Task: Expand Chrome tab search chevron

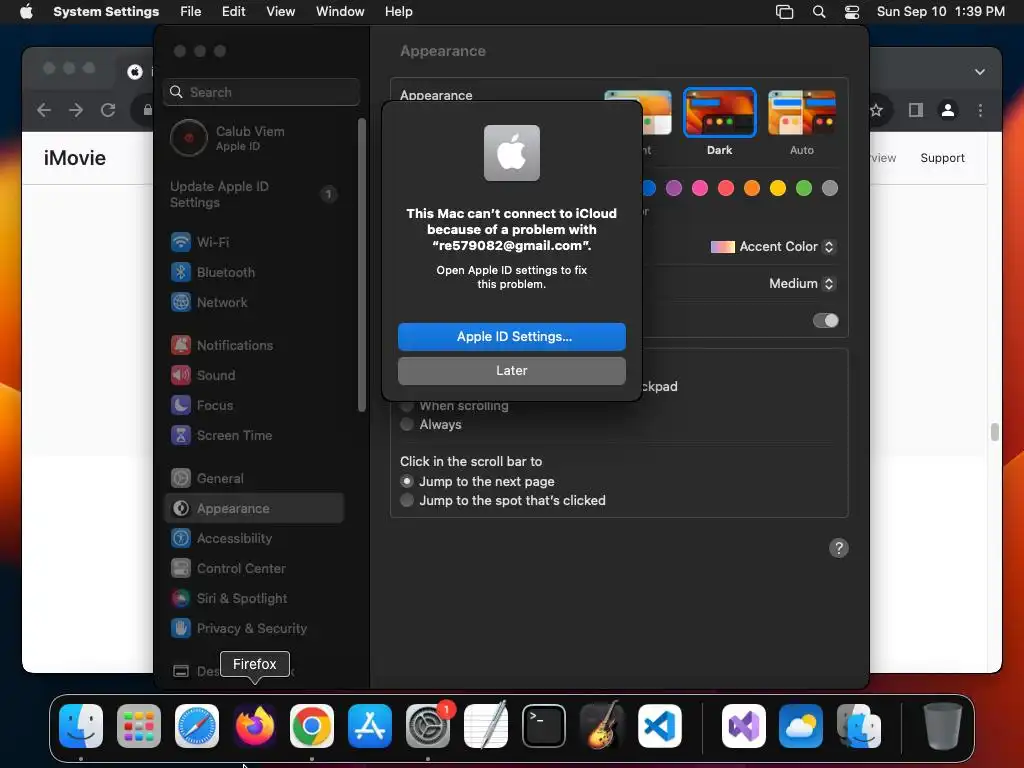Action: (980, 72)
